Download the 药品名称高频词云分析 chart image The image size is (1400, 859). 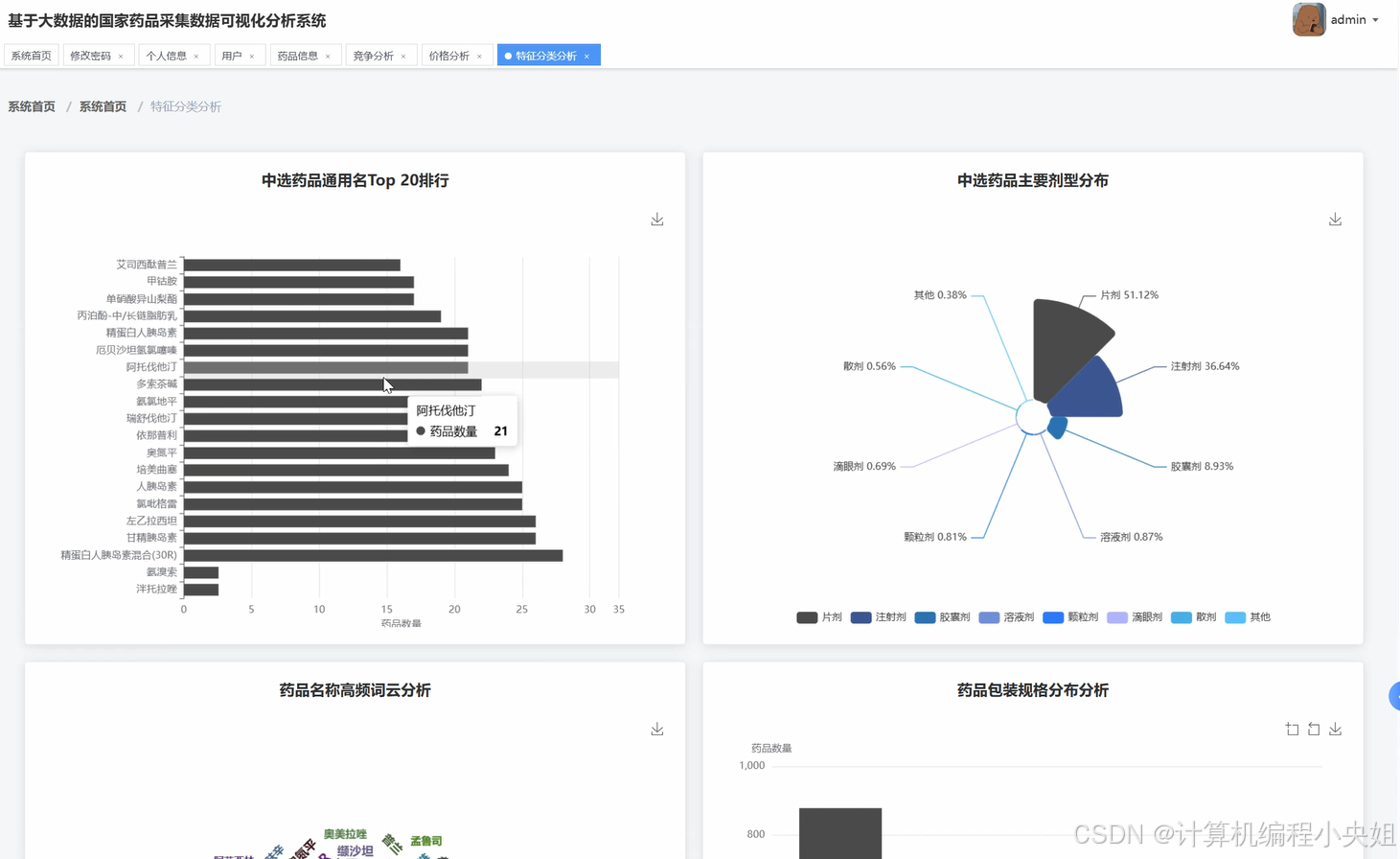(657, 730)
